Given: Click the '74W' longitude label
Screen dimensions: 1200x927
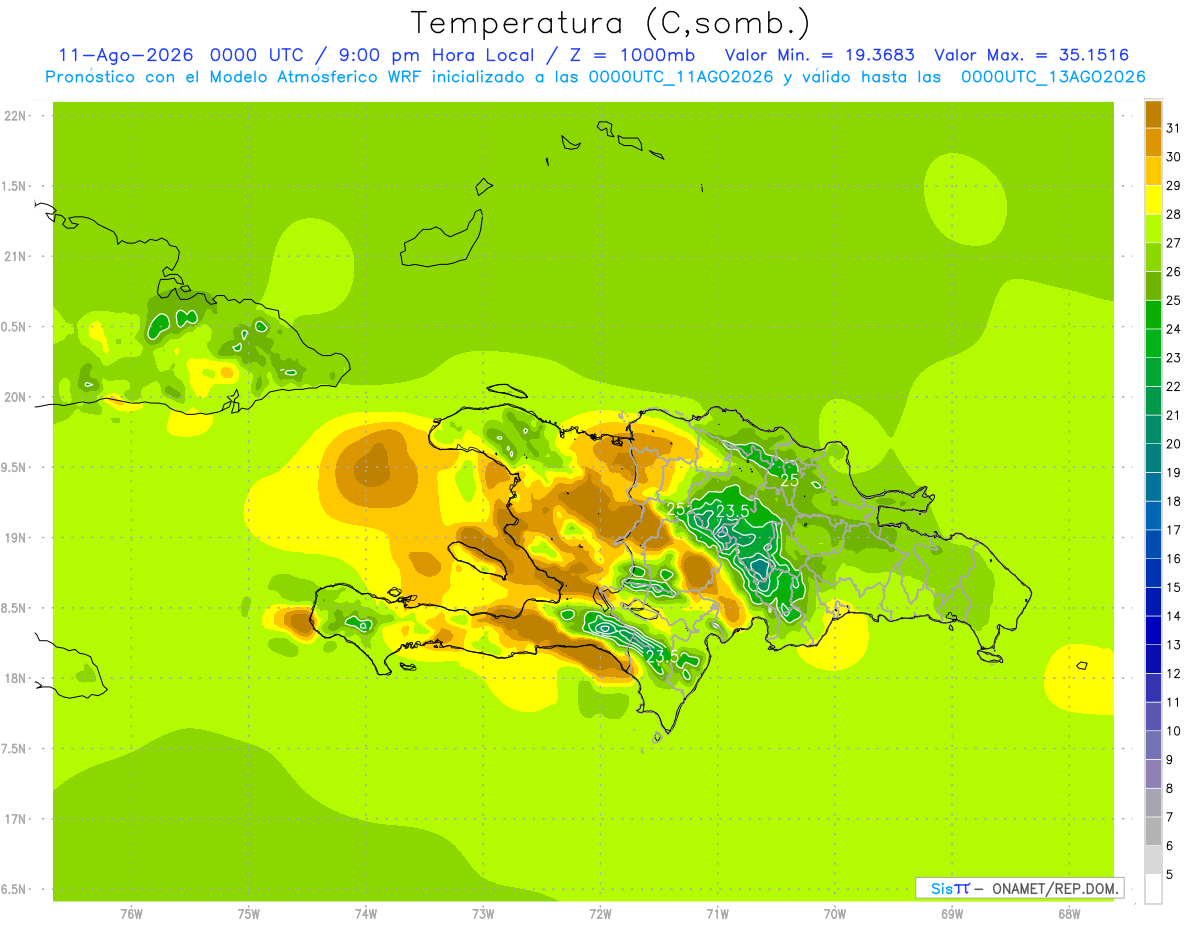Looking at the screenshot, I should (365, 914).
